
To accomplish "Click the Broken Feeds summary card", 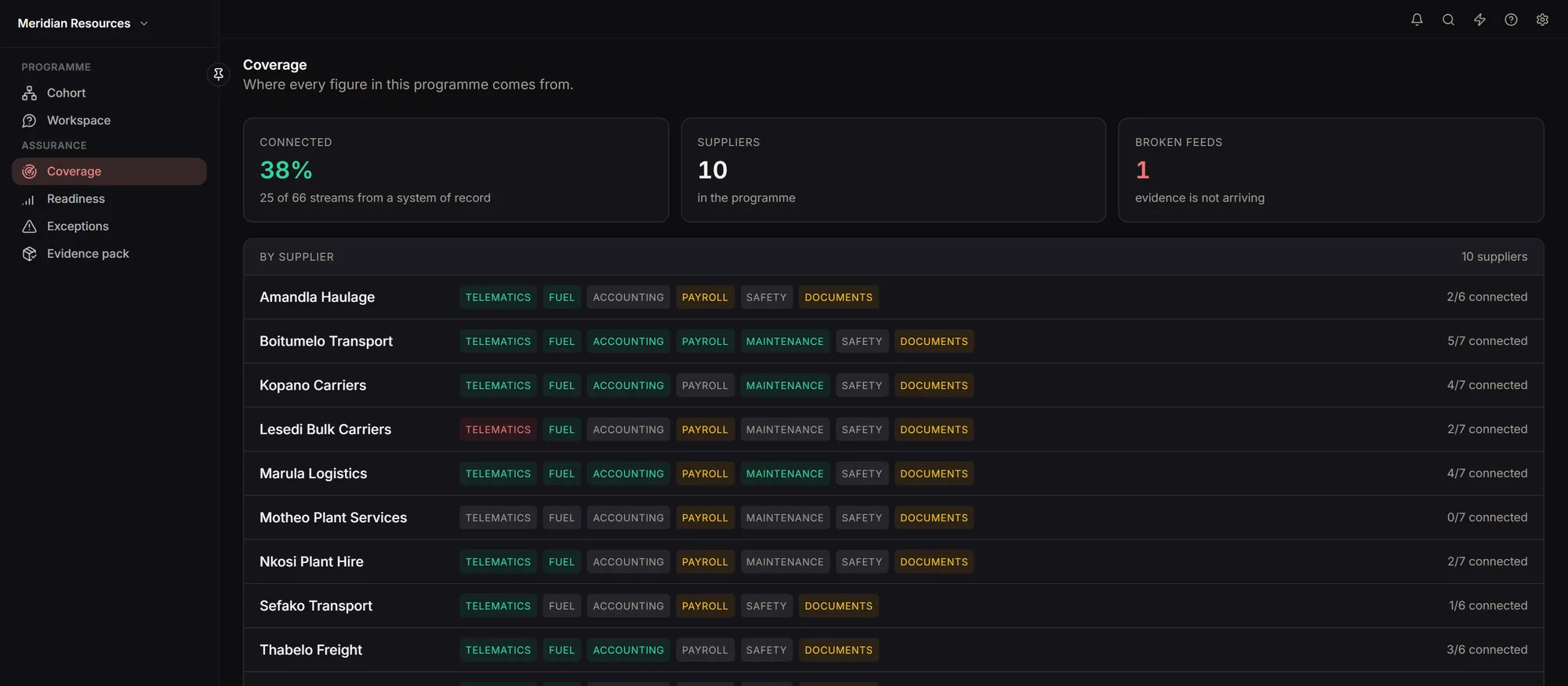I will click(x=1330, y=170).
